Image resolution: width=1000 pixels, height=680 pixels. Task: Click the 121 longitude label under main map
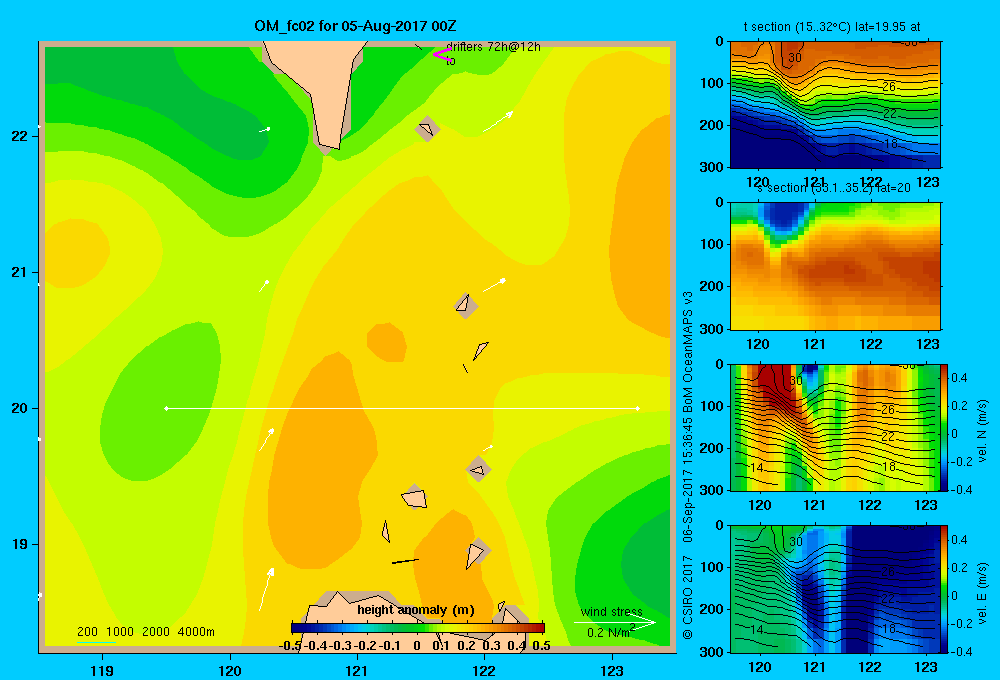pyautogui.click(x=357, y=670)
